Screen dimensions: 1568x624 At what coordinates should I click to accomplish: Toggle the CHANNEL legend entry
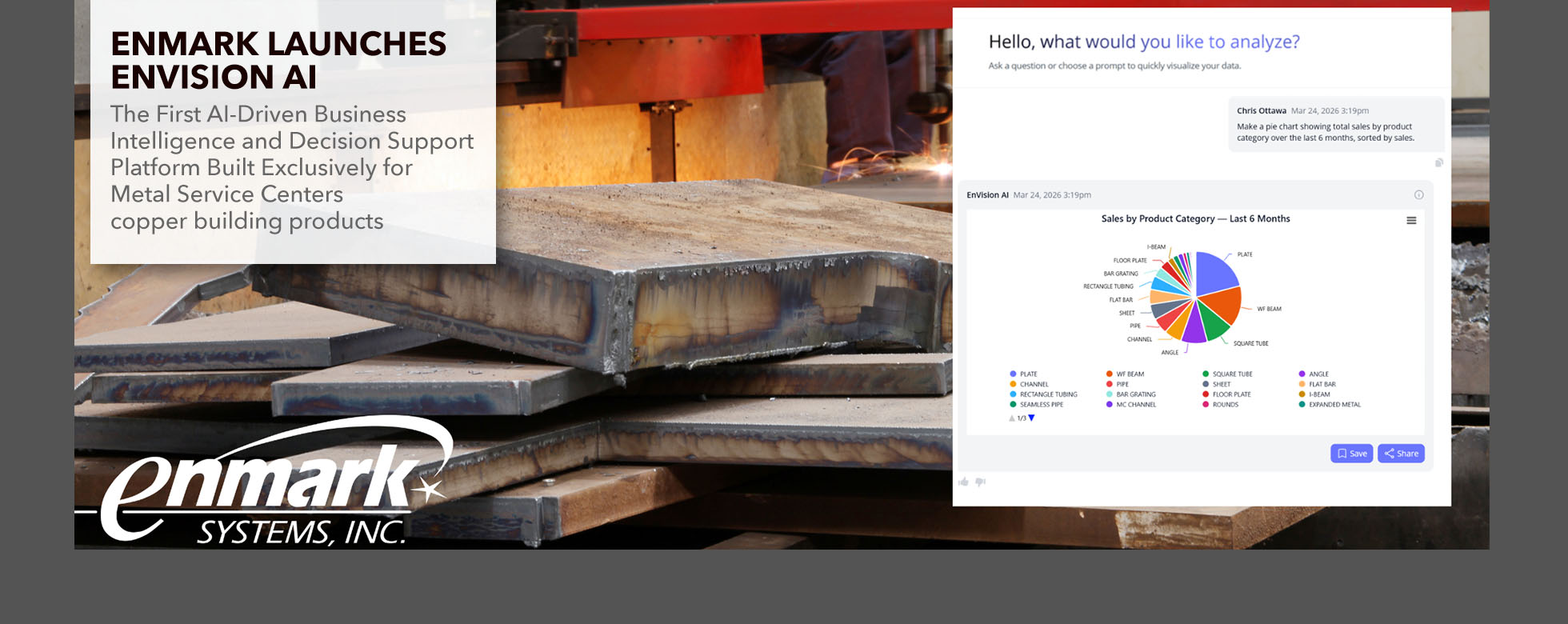(1030, 385)
